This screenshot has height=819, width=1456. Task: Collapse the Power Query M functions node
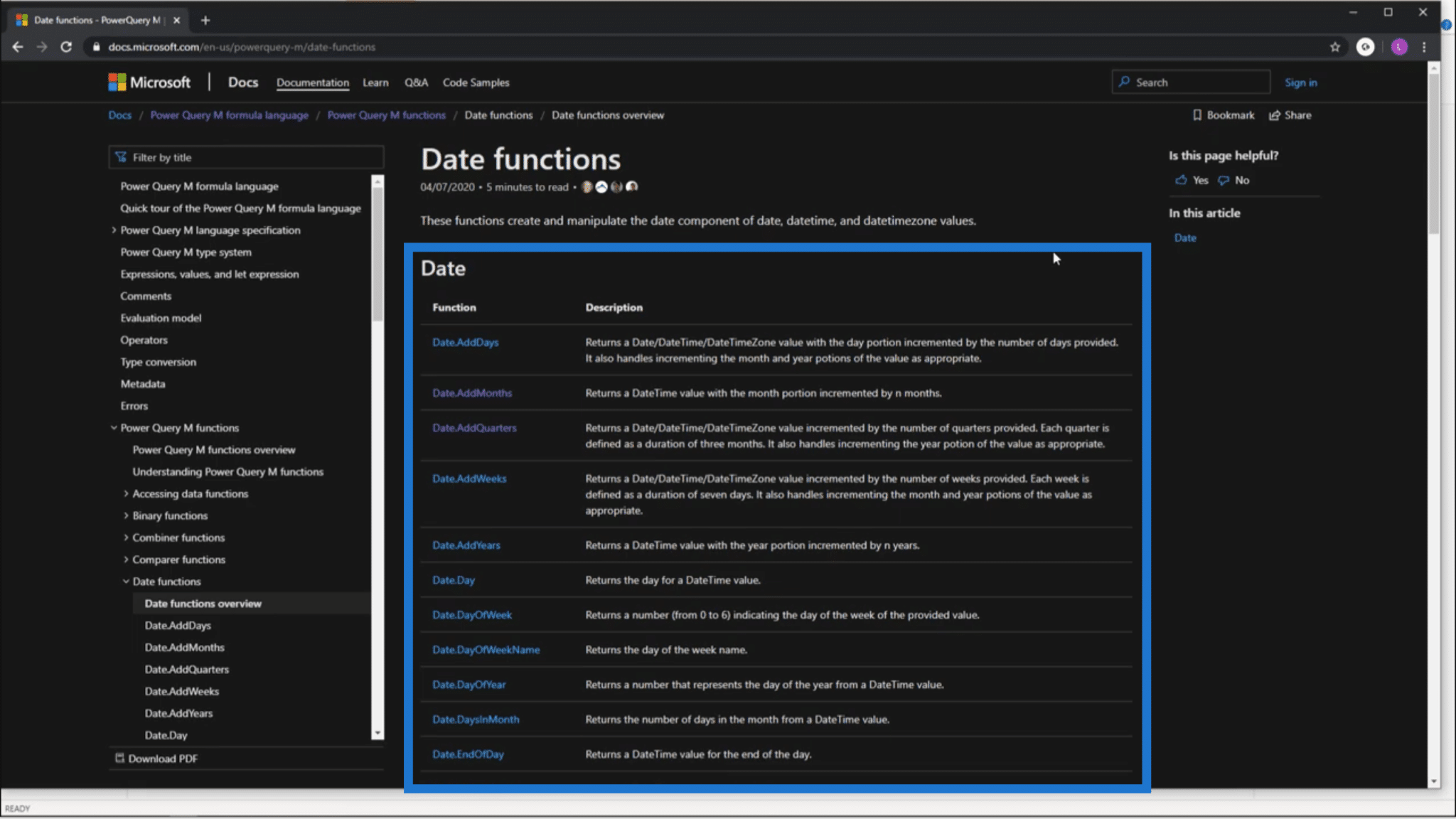click(114, 428)
